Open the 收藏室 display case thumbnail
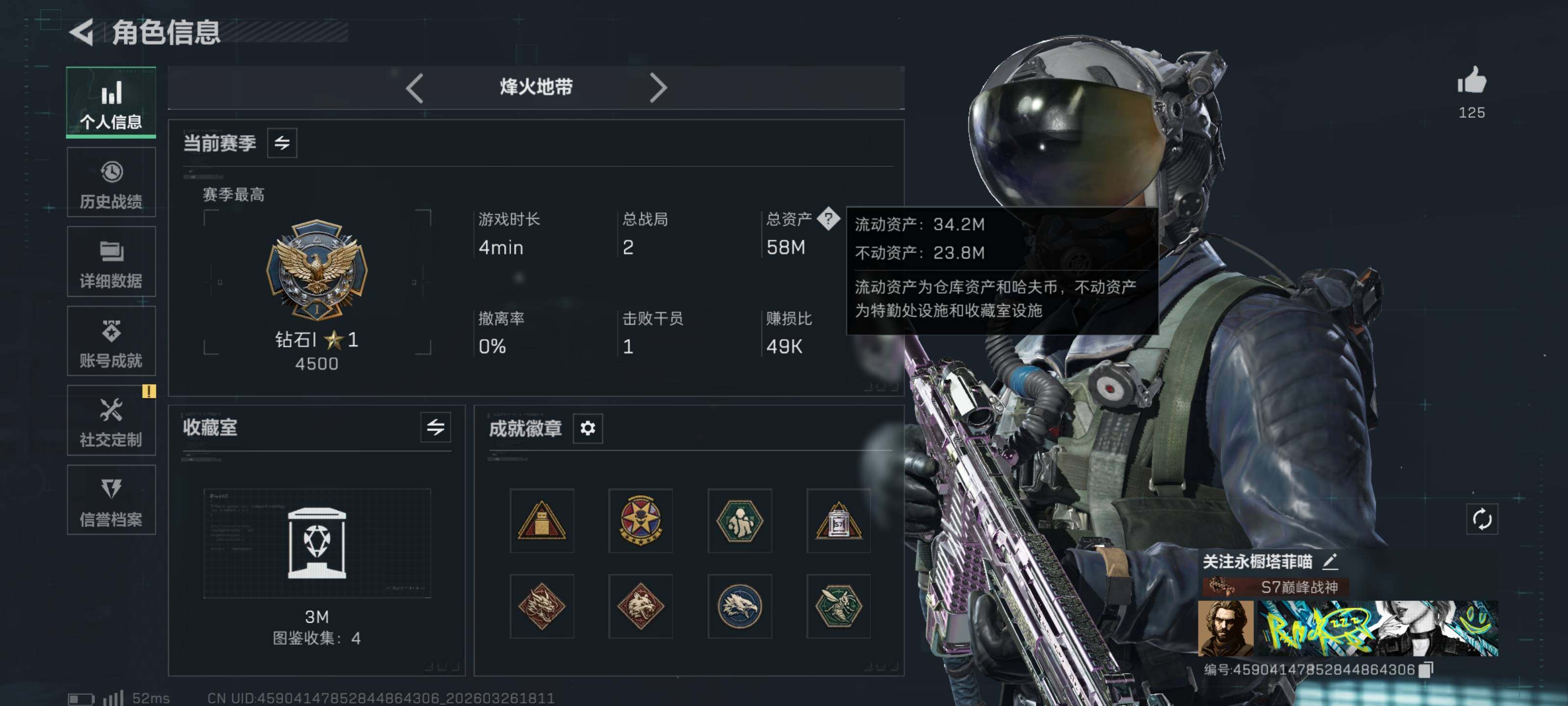The width and height of the screenshot is (1568, 706). click(x=317, y=543)
